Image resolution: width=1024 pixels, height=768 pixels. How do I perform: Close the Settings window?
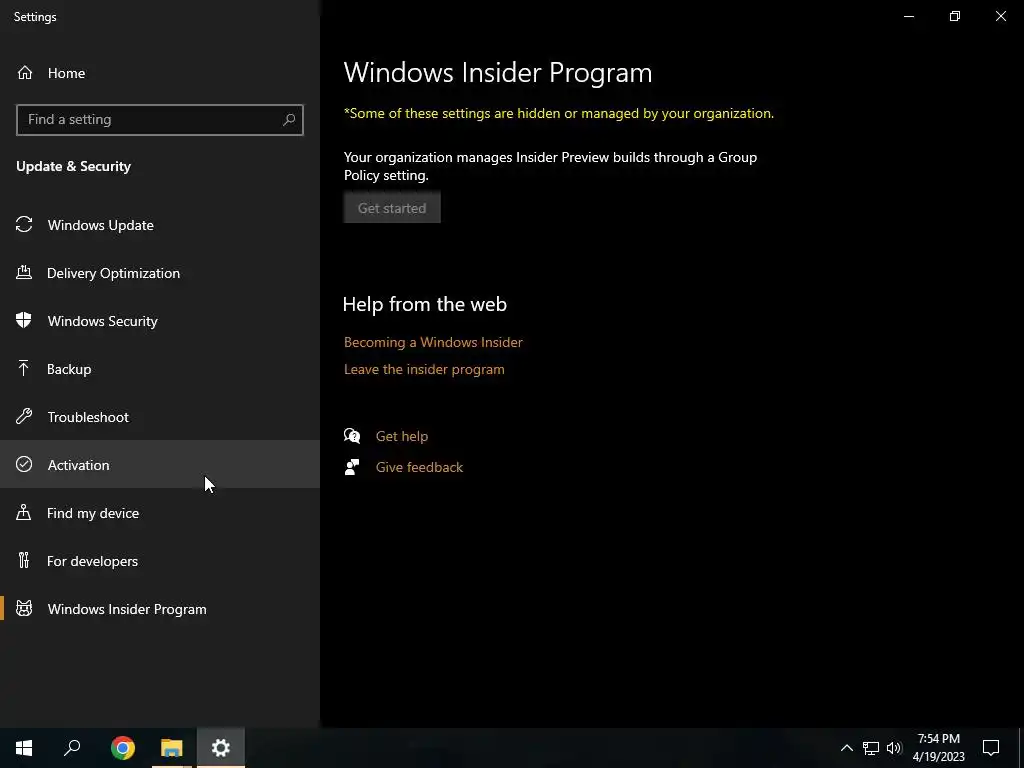(1000, 16)
